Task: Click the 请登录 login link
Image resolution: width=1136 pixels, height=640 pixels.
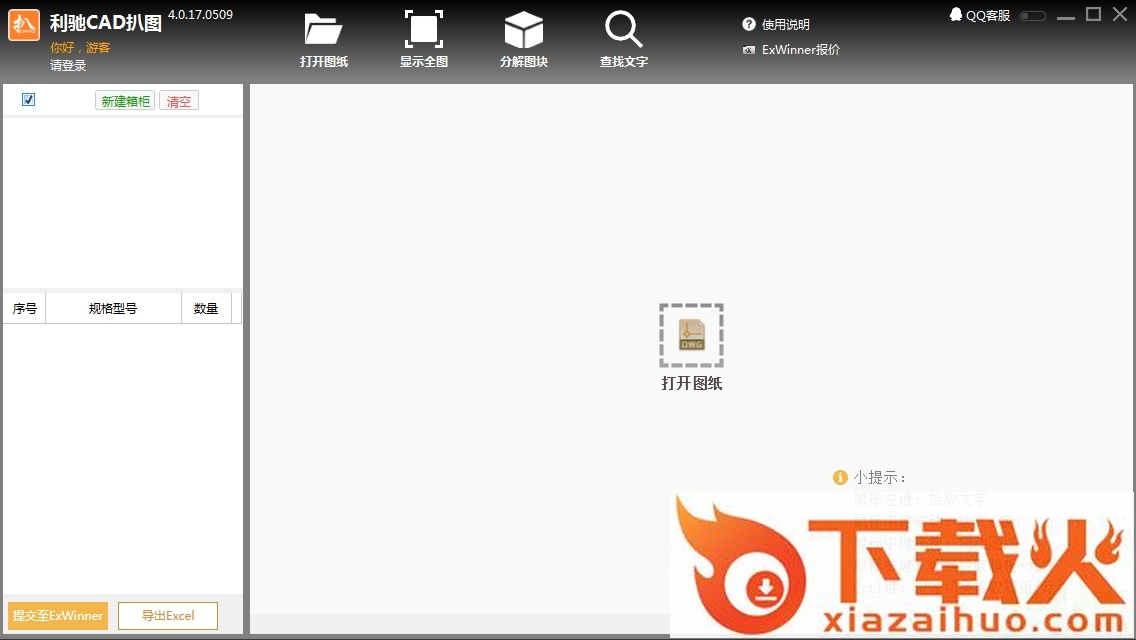Action: point(68,66)
